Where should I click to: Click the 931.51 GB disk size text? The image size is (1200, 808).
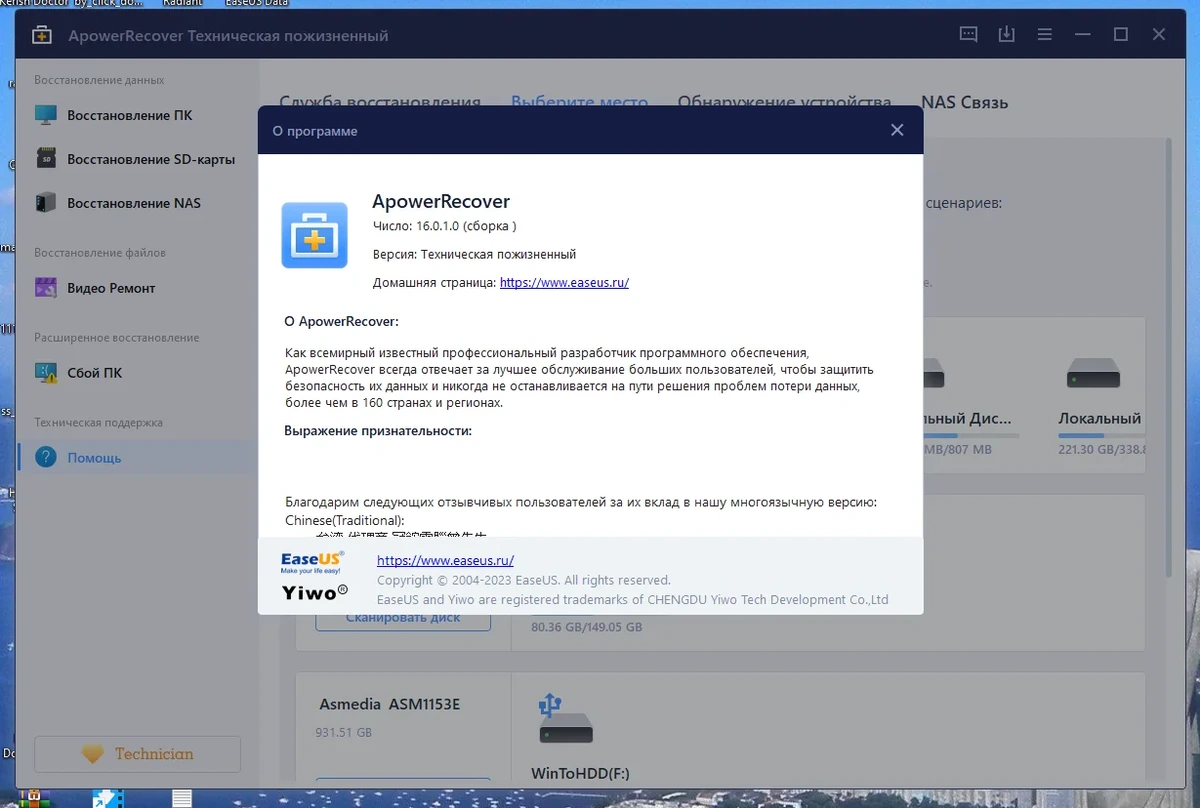(343, 732)
